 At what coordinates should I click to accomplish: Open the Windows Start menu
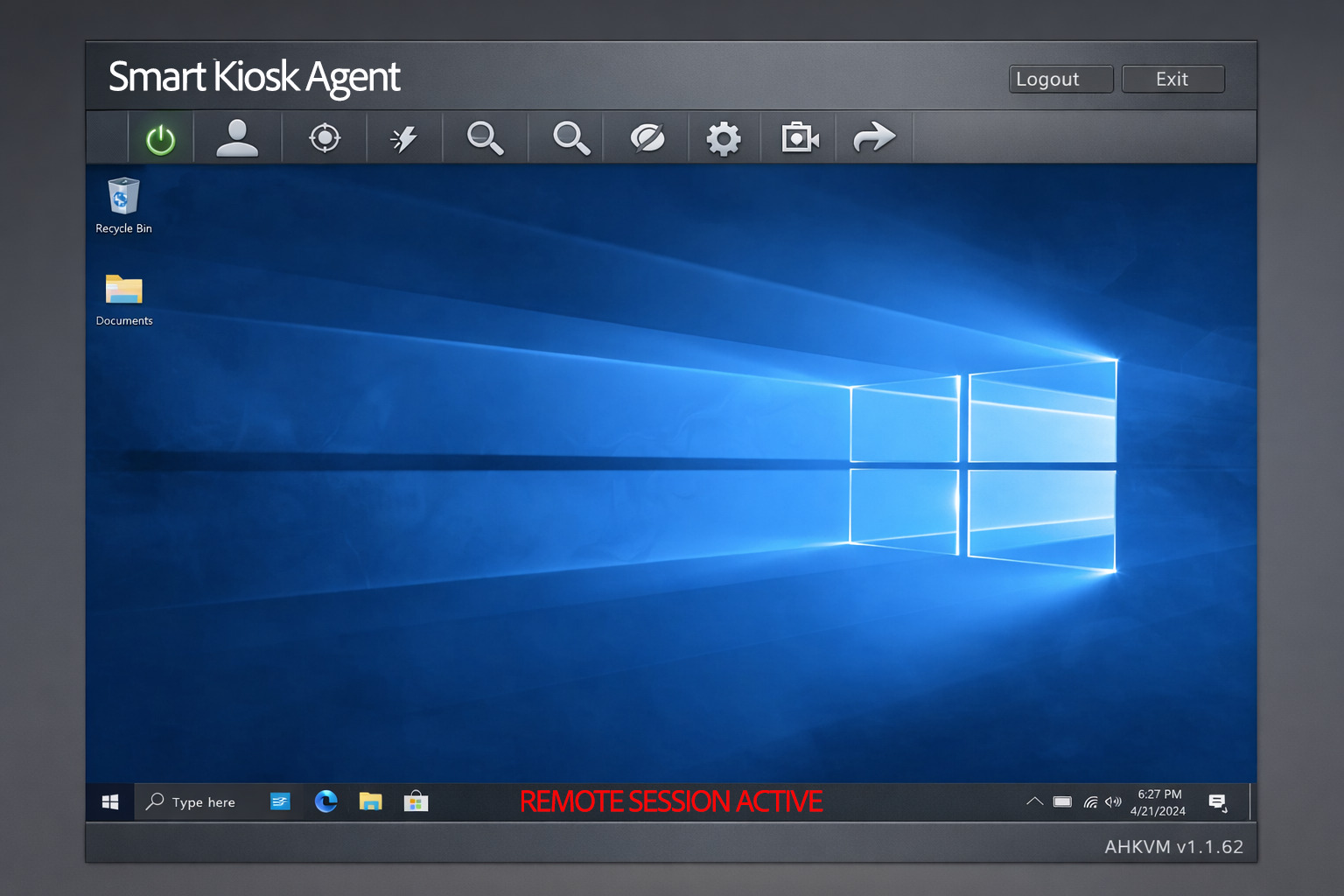pyautogui.click(x=109, y=801)
